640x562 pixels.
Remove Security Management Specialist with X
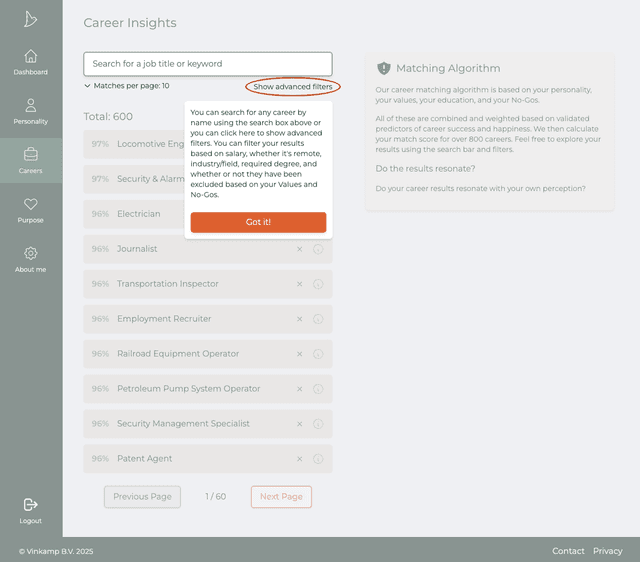[300, 424]
